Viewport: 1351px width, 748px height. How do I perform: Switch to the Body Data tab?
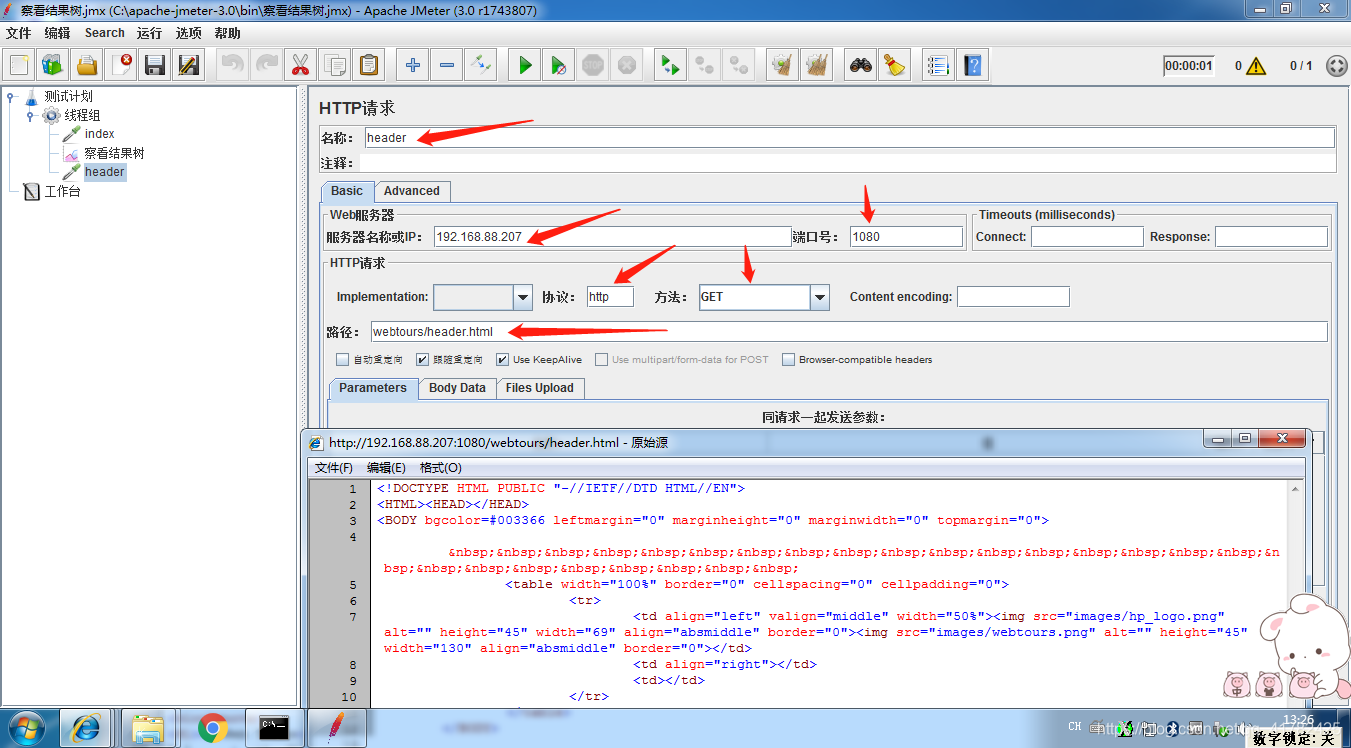pyautogui.click(x=457, y=388)
